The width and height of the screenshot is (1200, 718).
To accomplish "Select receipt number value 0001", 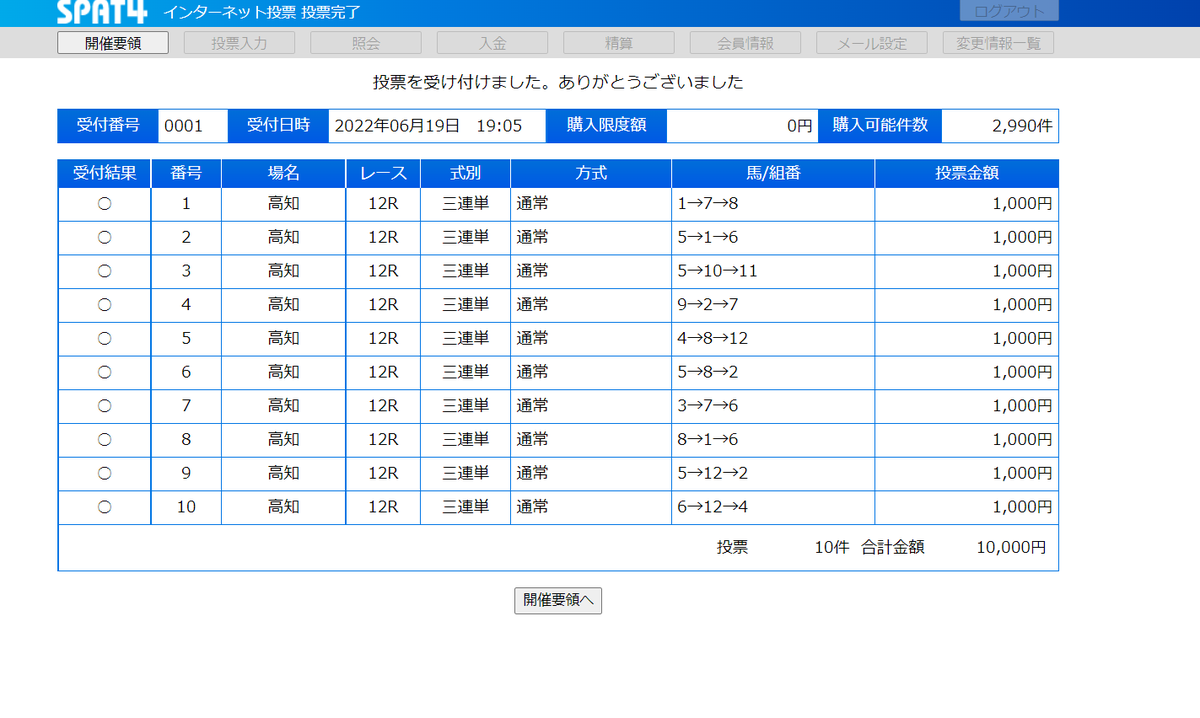I will click(x=184, y=126).
